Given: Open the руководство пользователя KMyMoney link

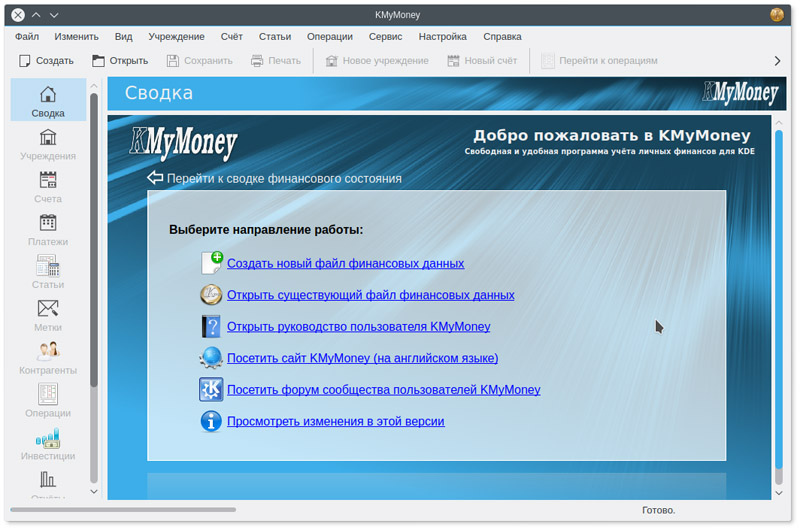Looking at the screenshot, I should 359,327.
